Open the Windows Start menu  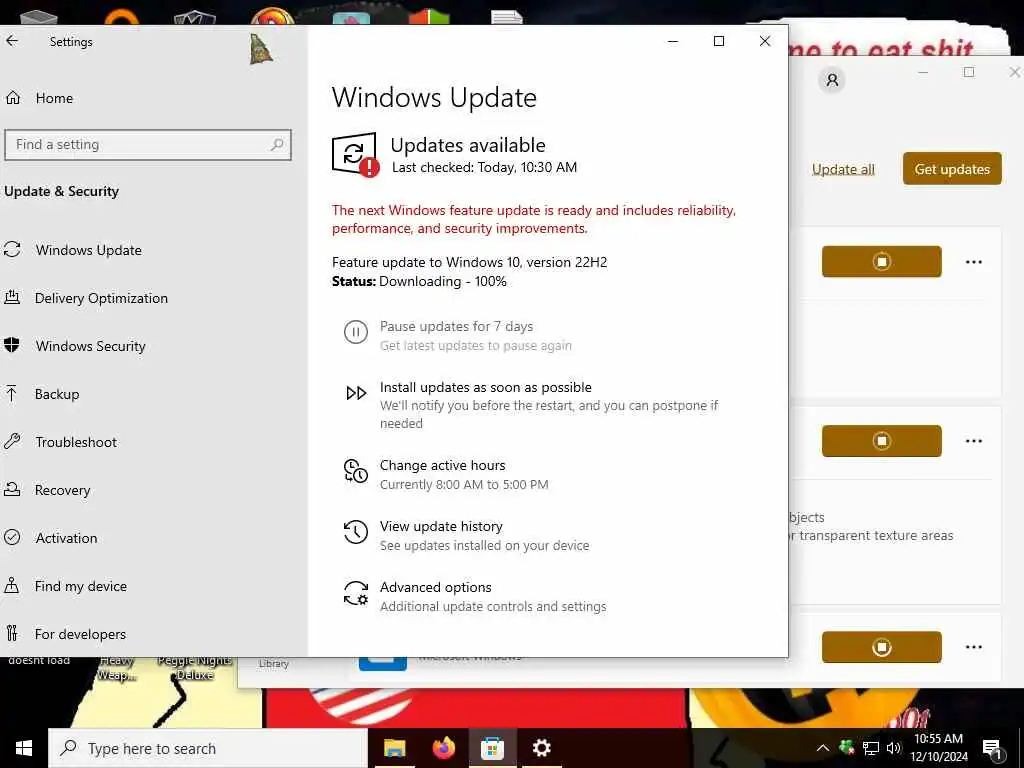tap(24, 748)
